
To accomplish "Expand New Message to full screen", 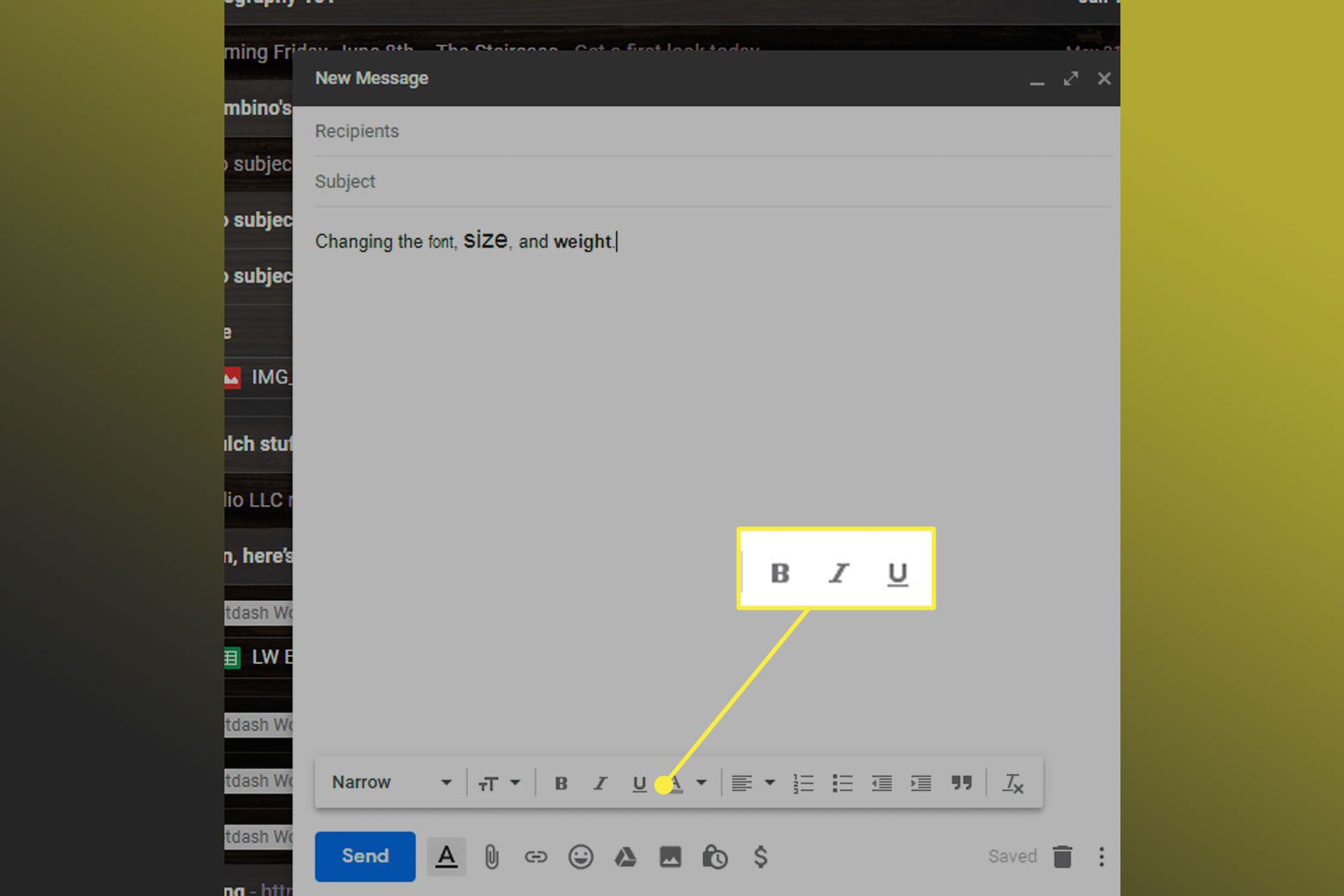I will point(1071,79).
